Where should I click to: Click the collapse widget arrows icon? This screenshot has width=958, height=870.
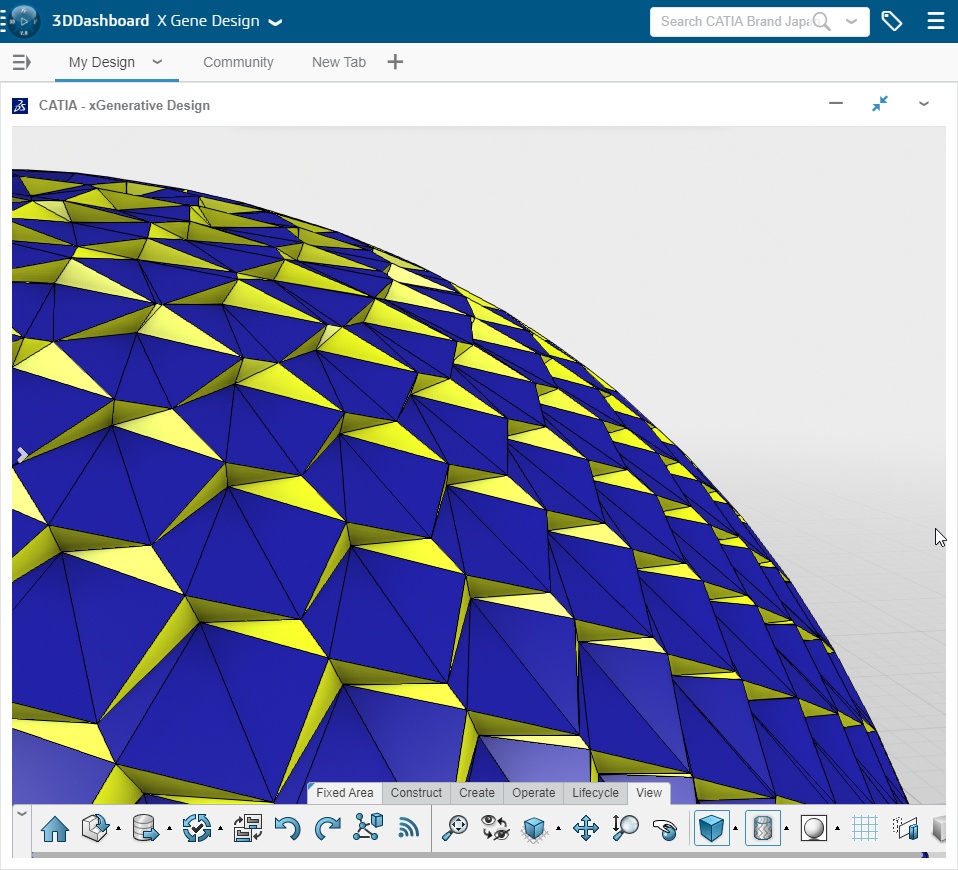click(x=880, y=104)
